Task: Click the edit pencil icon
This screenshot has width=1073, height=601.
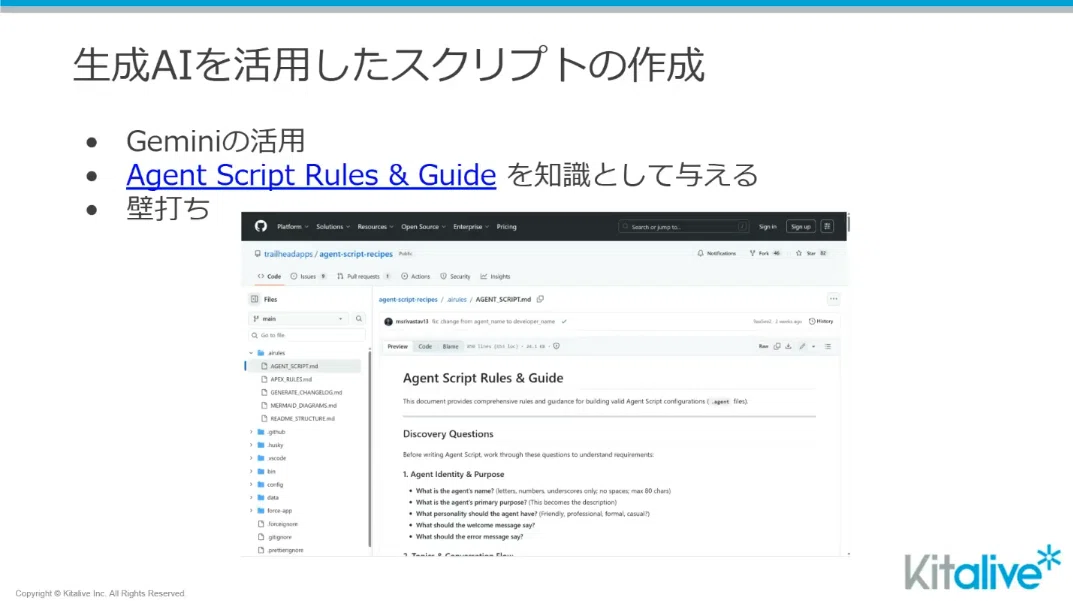Action: [802, 346]
